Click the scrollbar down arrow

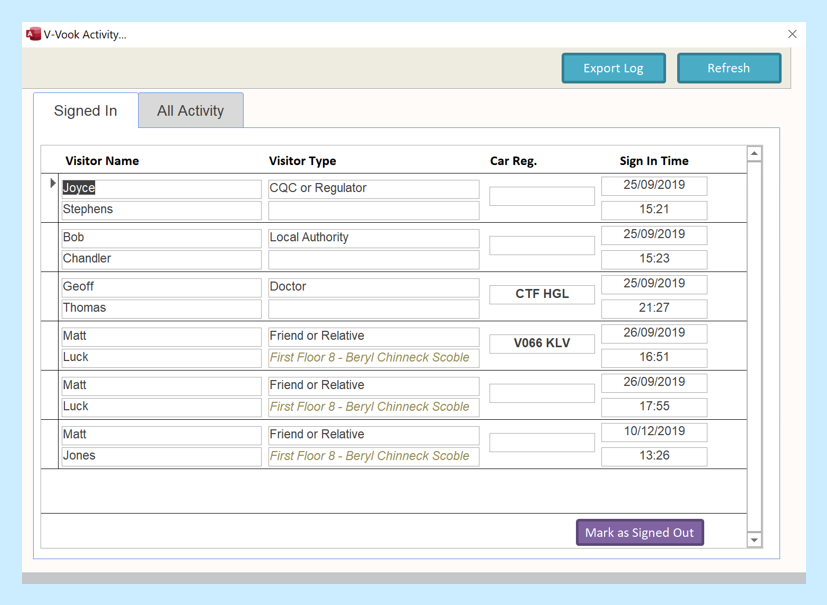point(754,540)
